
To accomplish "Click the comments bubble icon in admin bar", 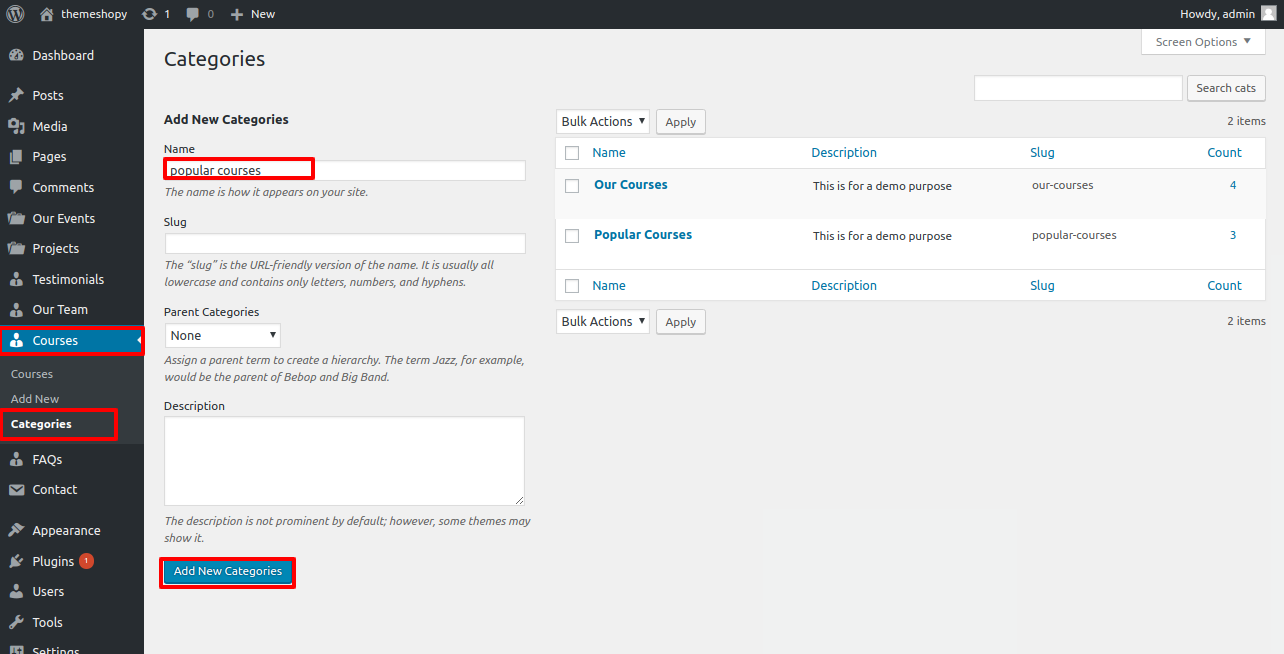I will click(x=193, y=14).
